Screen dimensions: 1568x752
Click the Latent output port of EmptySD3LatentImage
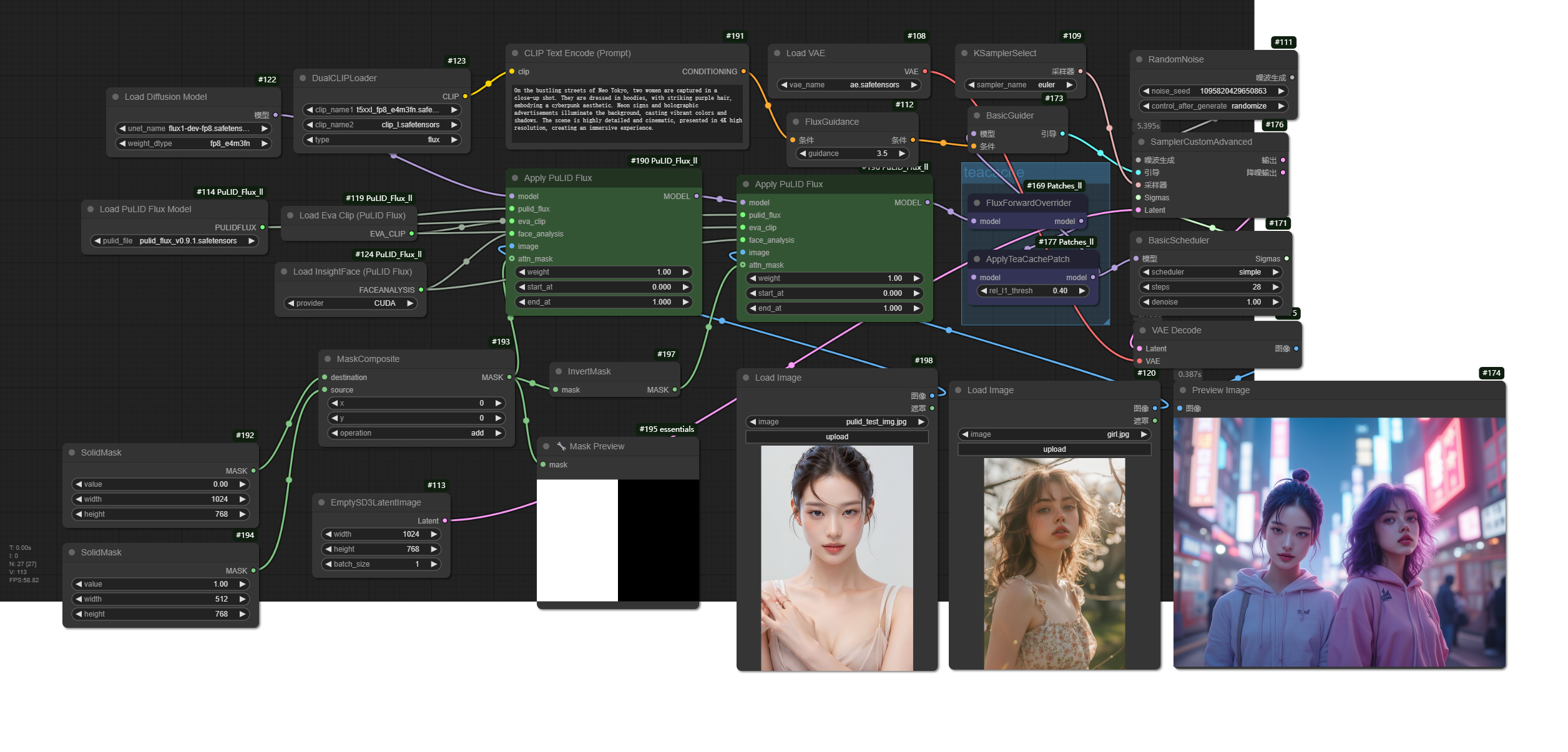coord(445,521)
